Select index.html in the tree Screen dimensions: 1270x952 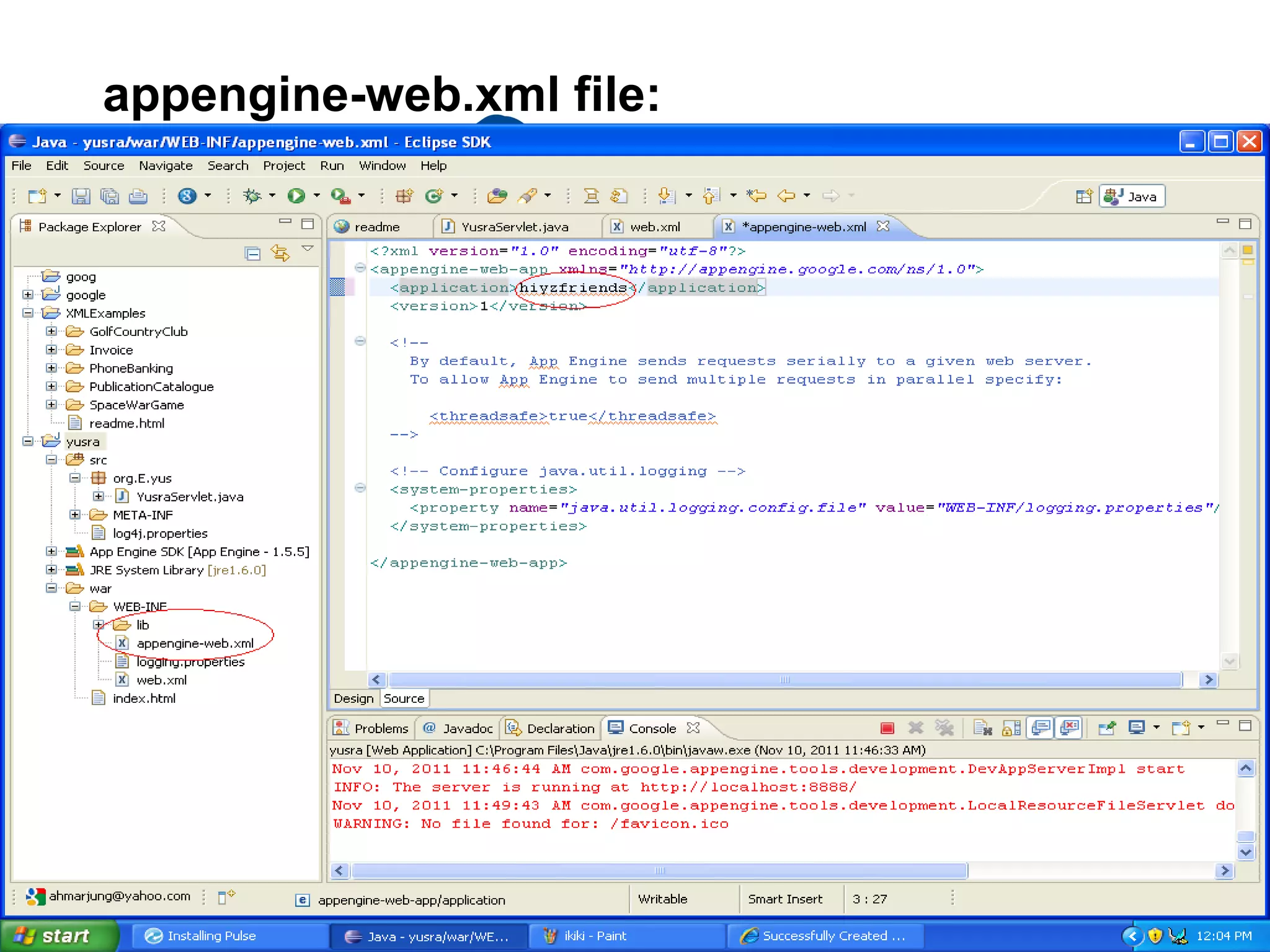click(144, 699)
